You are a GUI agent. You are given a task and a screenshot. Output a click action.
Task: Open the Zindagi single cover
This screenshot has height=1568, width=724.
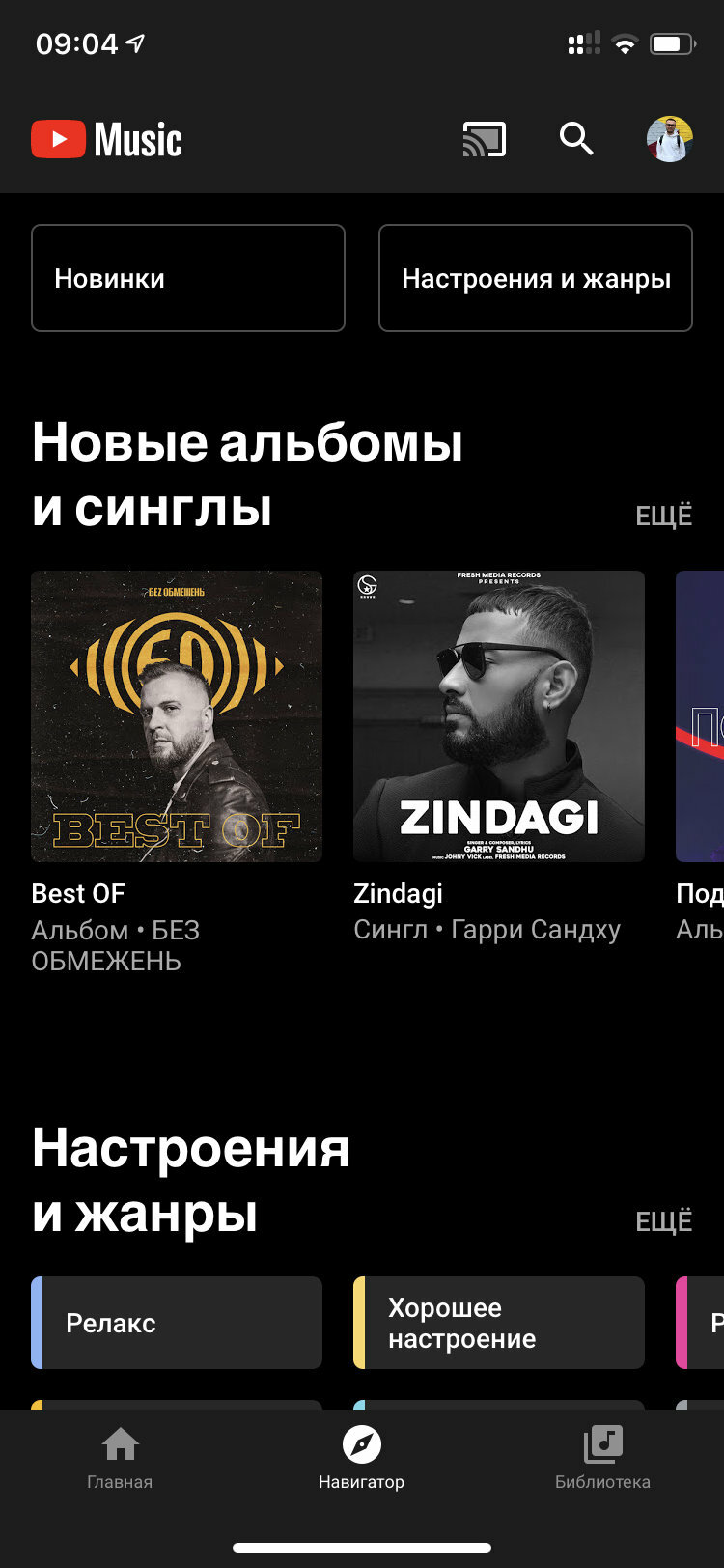click(499, 716)
